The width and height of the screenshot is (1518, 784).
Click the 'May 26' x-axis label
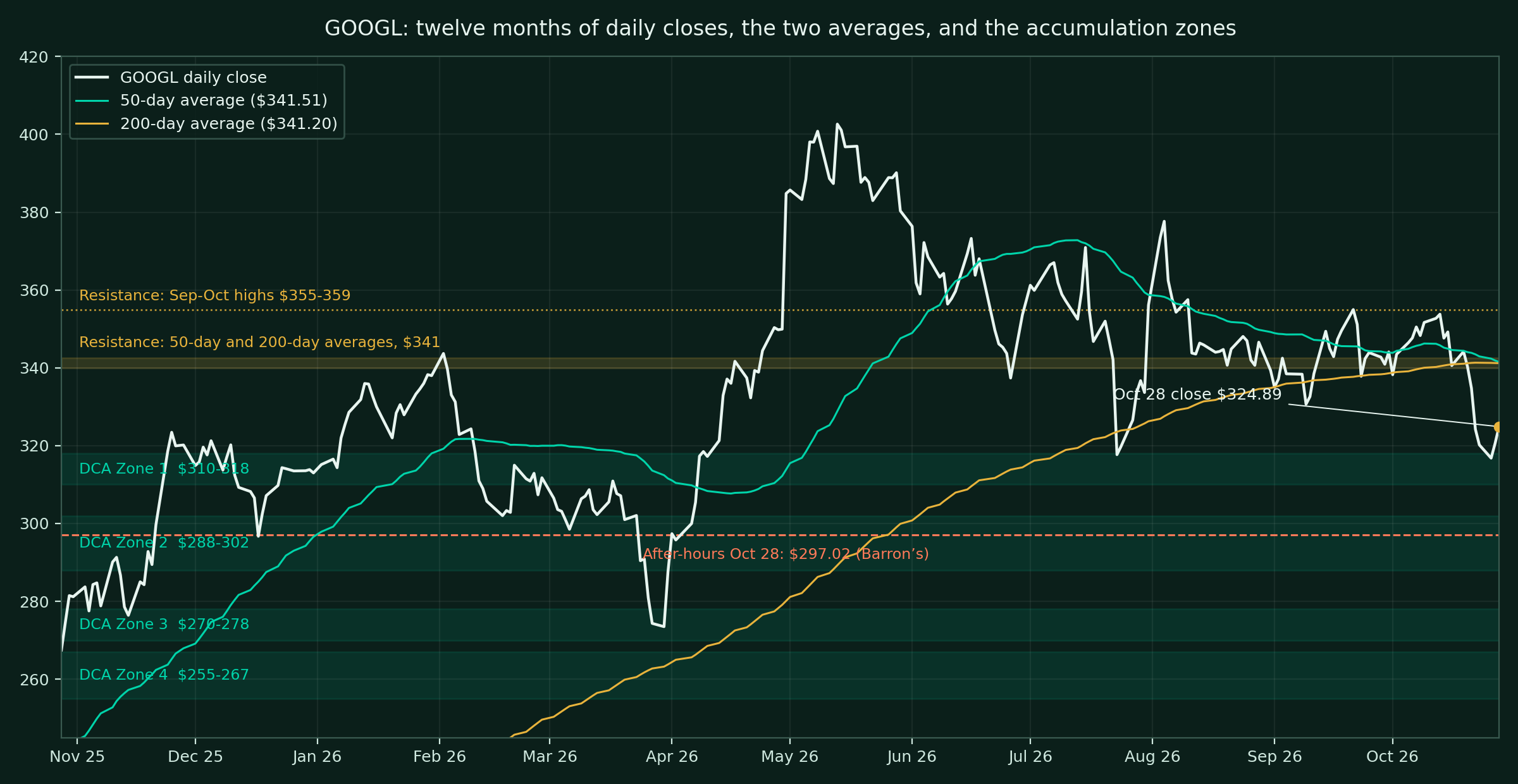789,757
